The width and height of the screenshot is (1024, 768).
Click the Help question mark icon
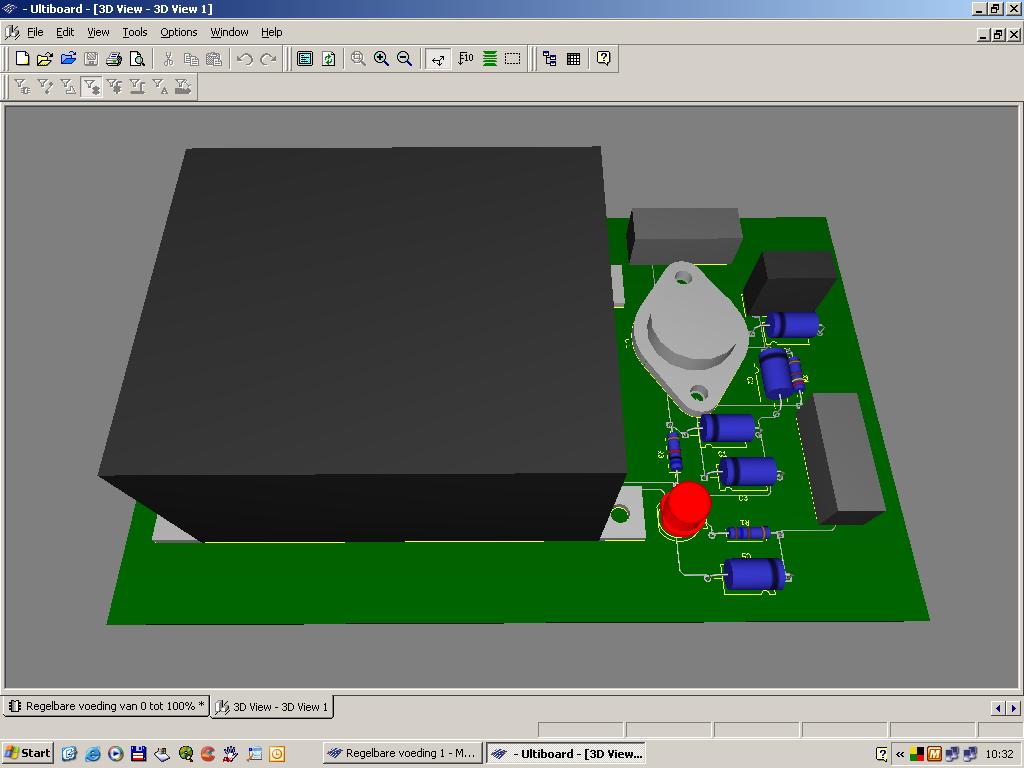pos(603,59)
